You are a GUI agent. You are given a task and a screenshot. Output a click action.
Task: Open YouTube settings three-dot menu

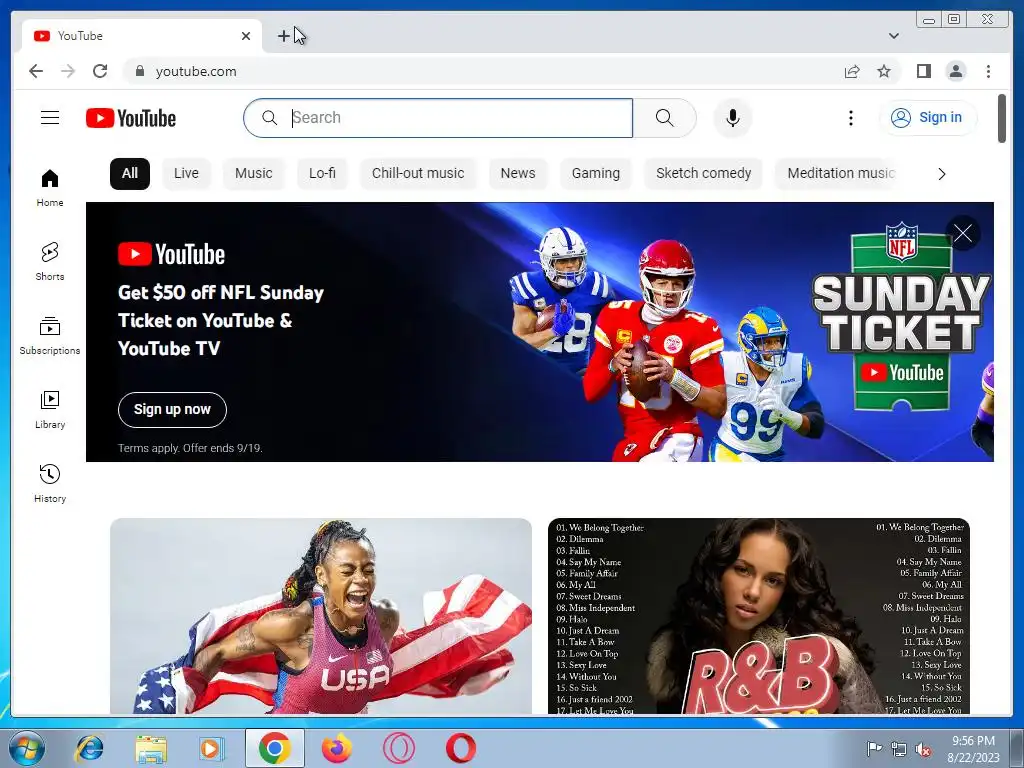[x=850, y=118]
